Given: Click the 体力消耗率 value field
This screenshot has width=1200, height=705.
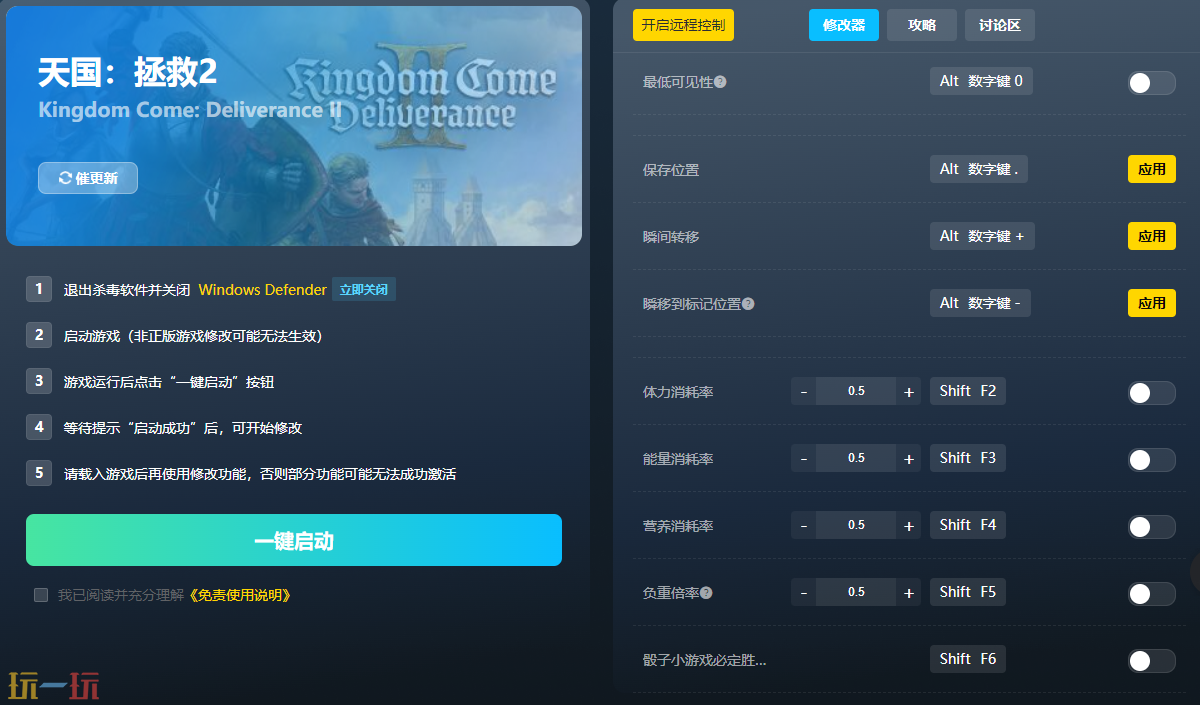Looking at the screenshot, I should pyautogui.click(x=856, y=392).
